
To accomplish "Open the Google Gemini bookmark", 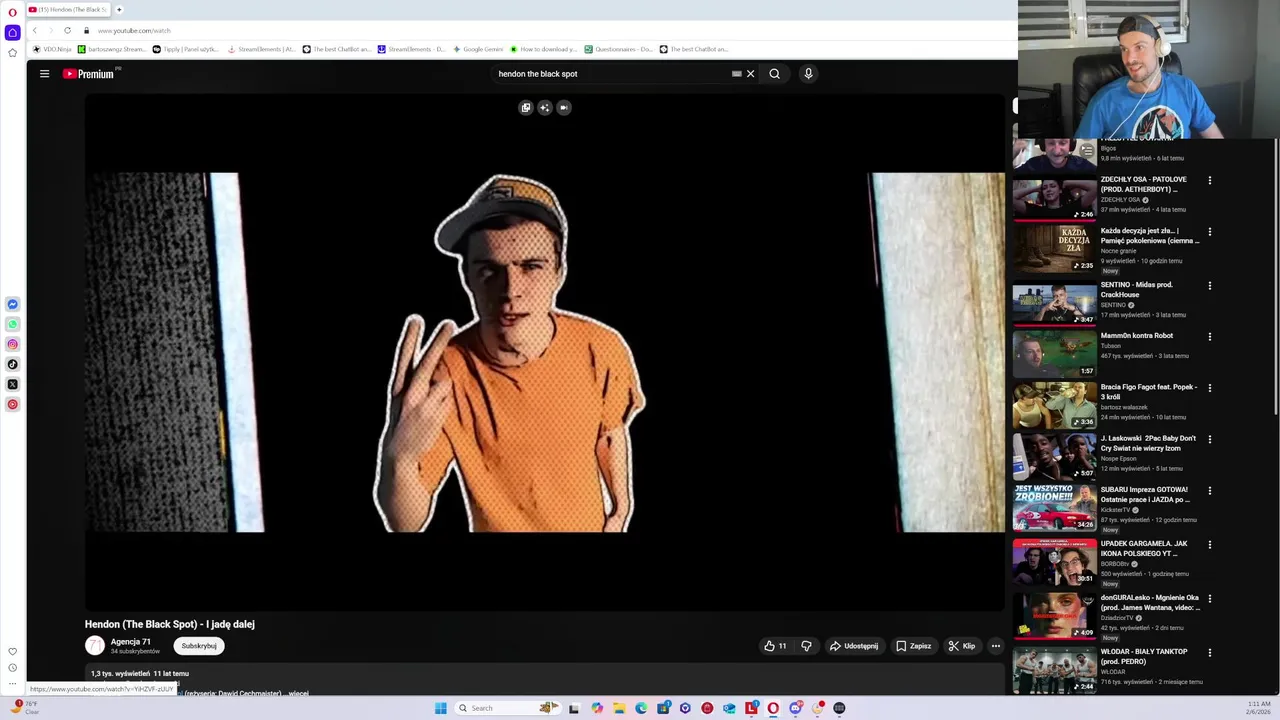I will [478, 49].
